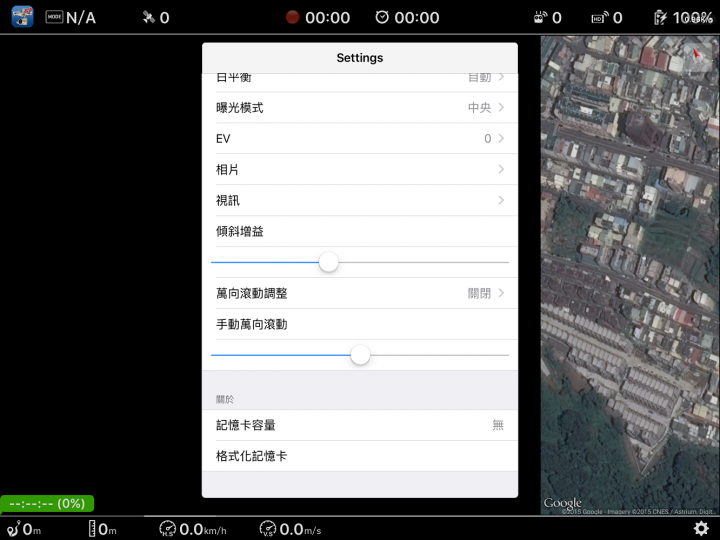Tap the 記憶卡容量 card capacity row

tap(360, 425)
